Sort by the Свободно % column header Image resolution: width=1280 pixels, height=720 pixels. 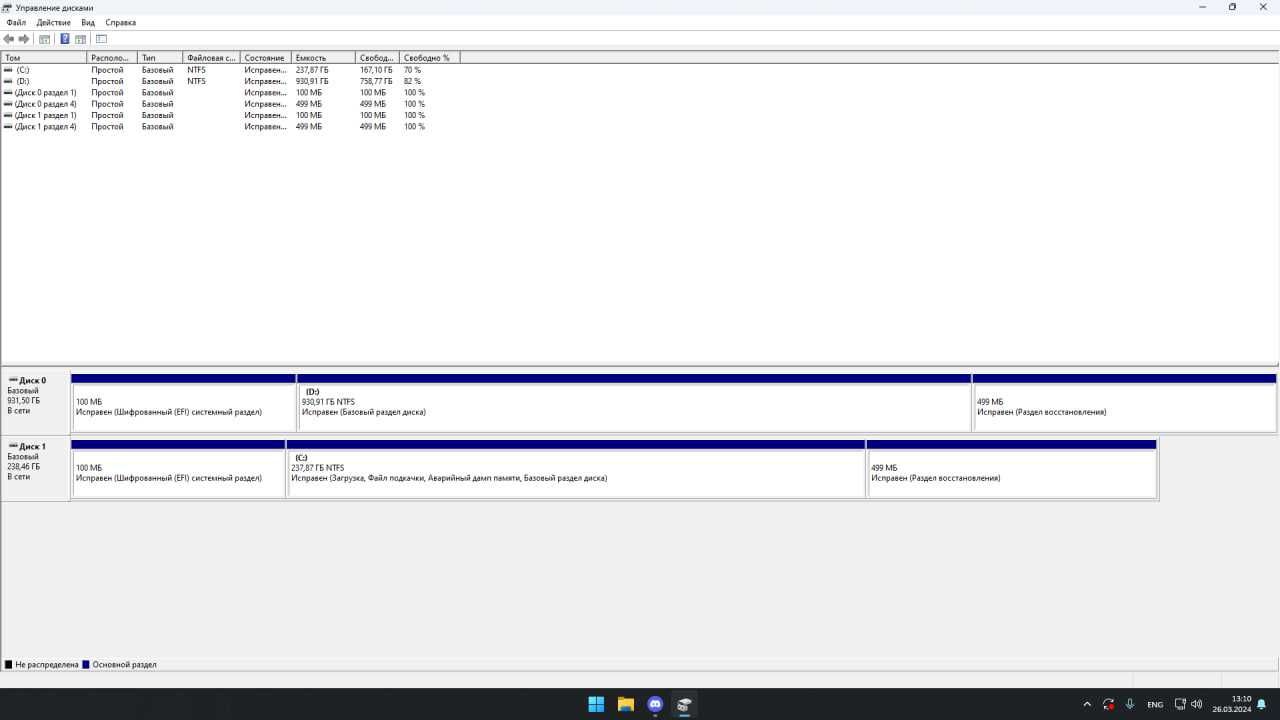click(x=429, y=58)
